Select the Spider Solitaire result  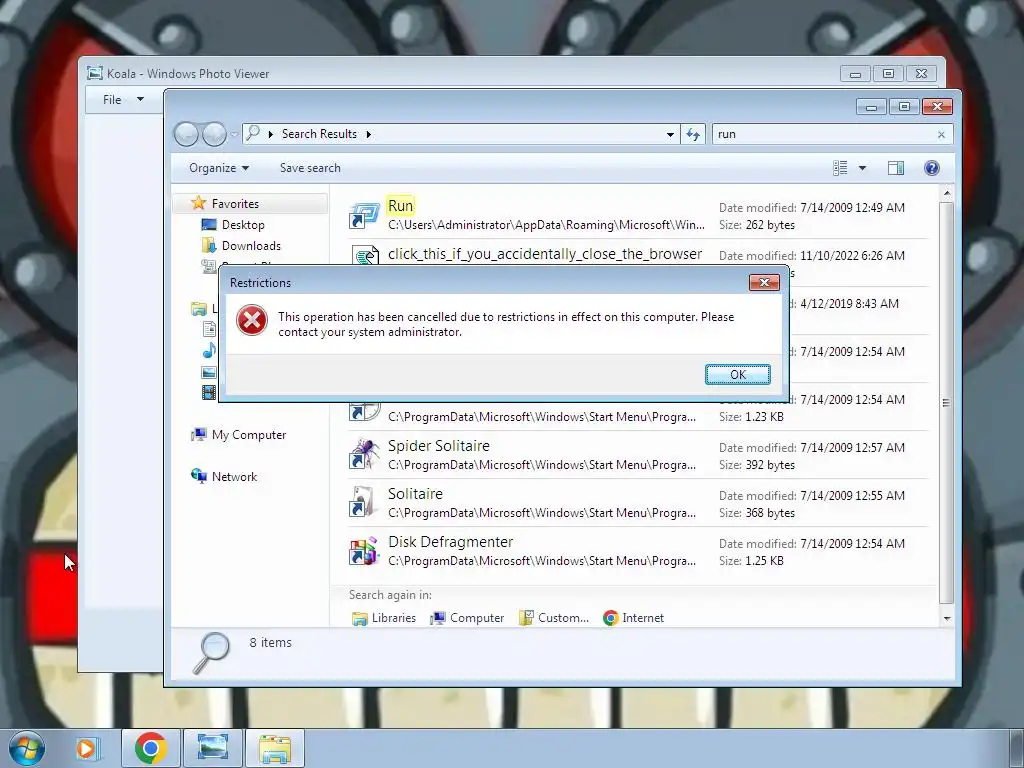(638, 455)
